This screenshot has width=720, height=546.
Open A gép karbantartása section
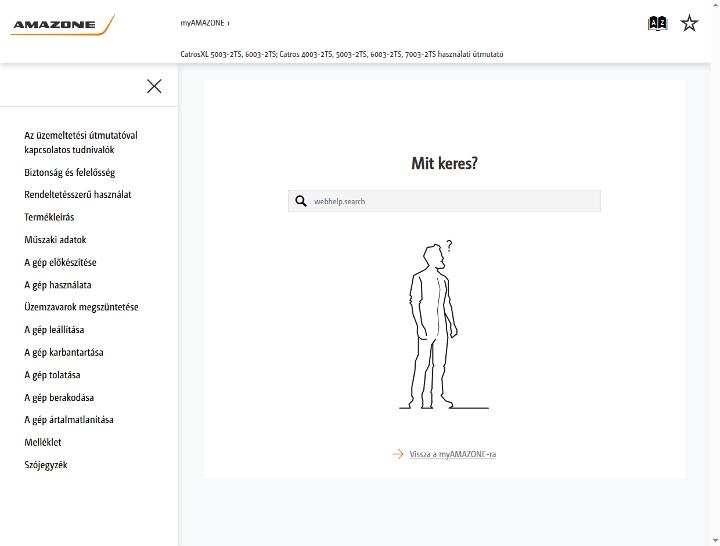click(x=64, y=353)
